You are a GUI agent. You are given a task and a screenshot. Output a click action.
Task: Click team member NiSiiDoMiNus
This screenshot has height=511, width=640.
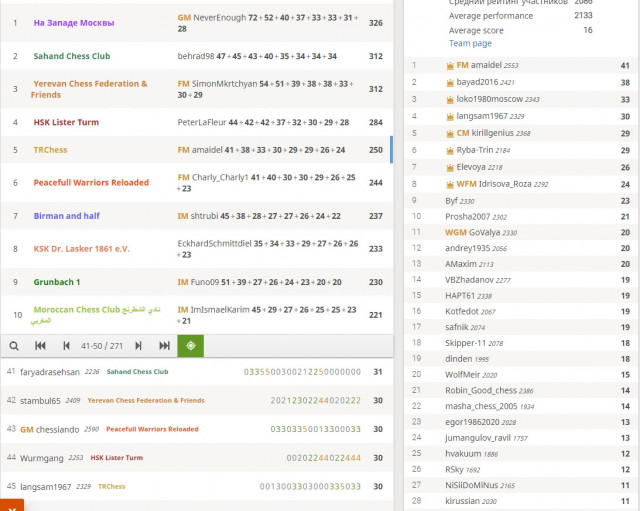(471, 485)
